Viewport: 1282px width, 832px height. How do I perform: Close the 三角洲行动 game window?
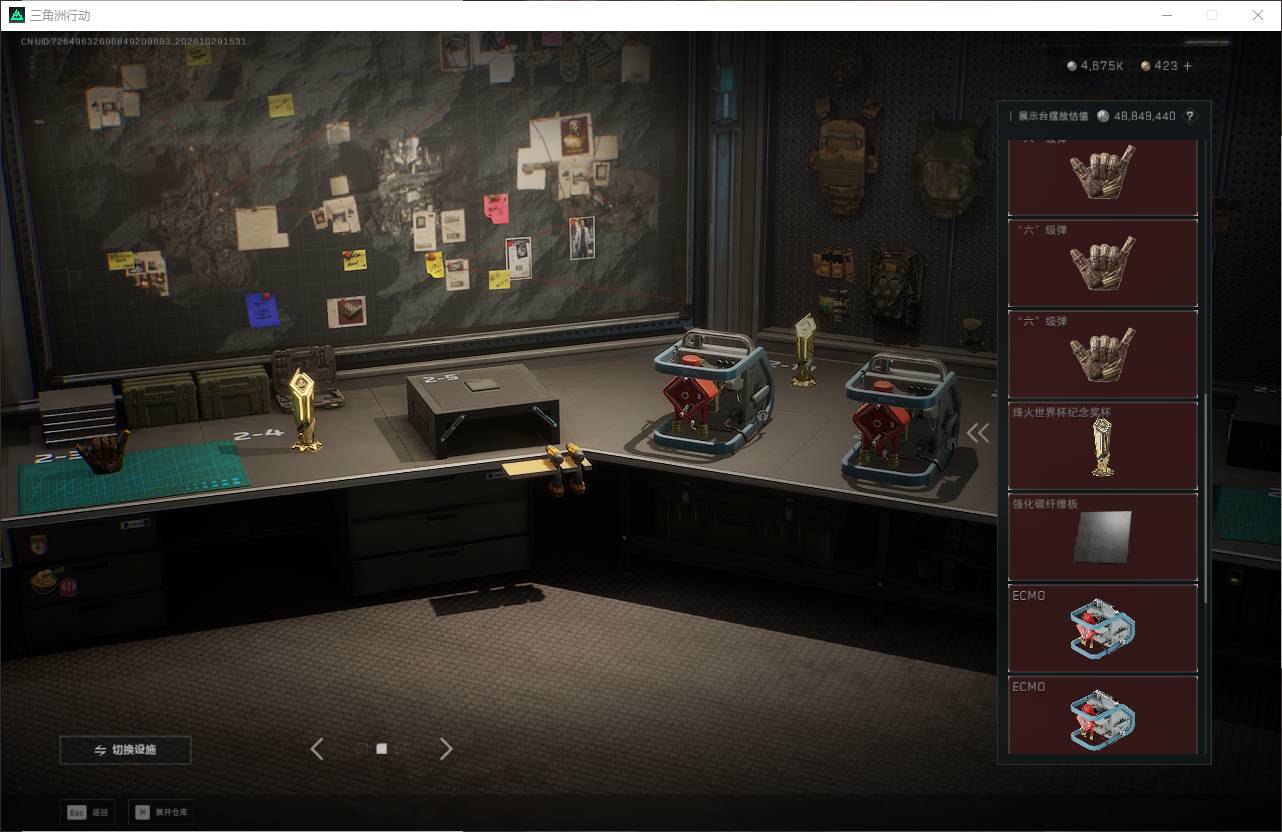coord(1258,15)
